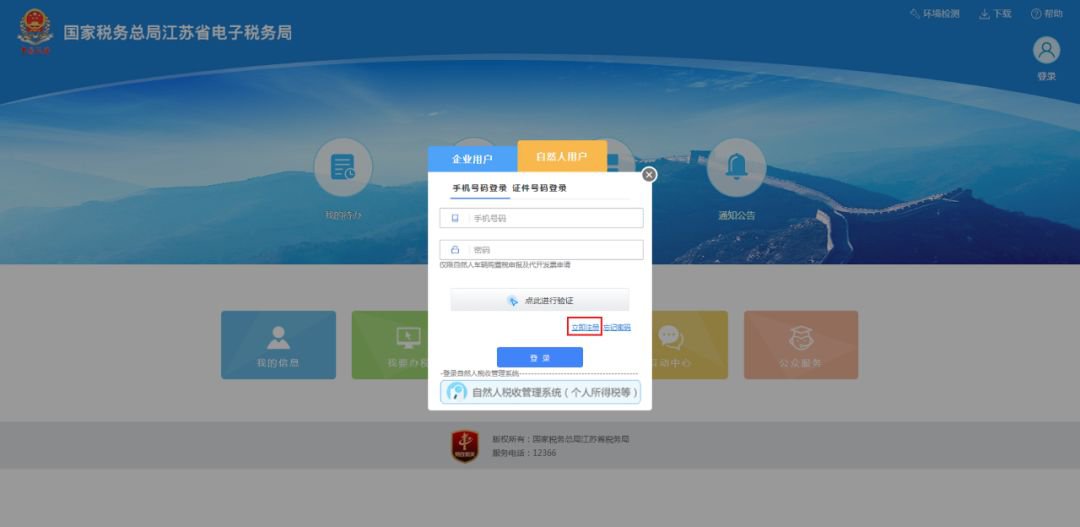Open the 公众服务 tile

tap(800, 344)
